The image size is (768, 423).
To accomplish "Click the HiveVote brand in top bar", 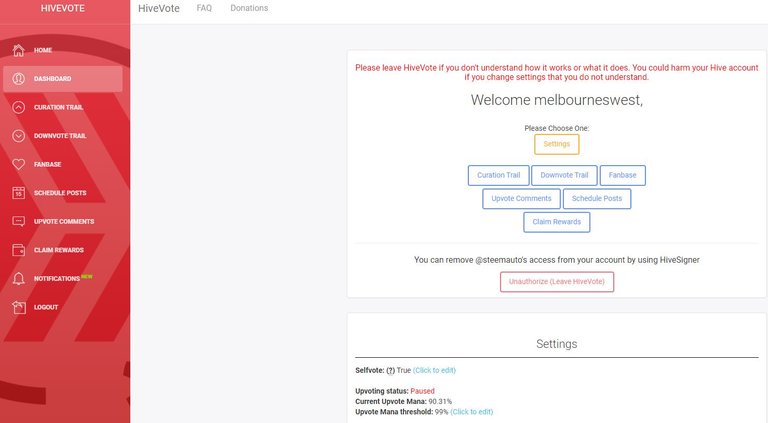I will 159,8.
